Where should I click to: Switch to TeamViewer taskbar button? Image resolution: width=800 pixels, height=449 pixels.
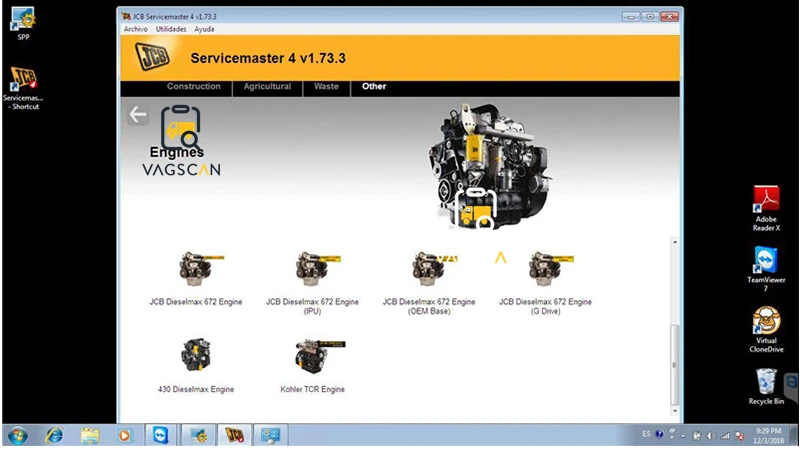pyautogui.click(x=161, y=436)
